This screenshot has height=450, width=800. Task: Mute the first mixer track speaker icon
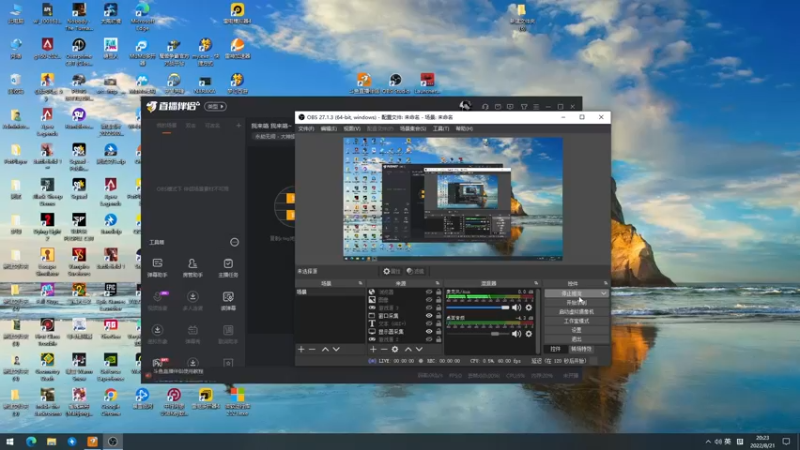(x=516, y=308)
